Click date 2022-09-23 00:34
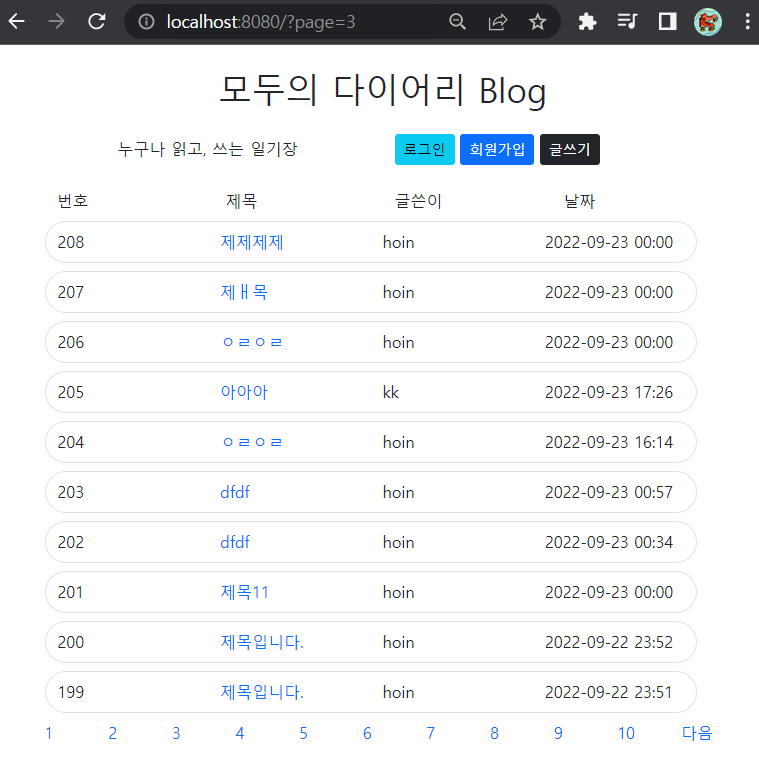 (x=609, y=542)
